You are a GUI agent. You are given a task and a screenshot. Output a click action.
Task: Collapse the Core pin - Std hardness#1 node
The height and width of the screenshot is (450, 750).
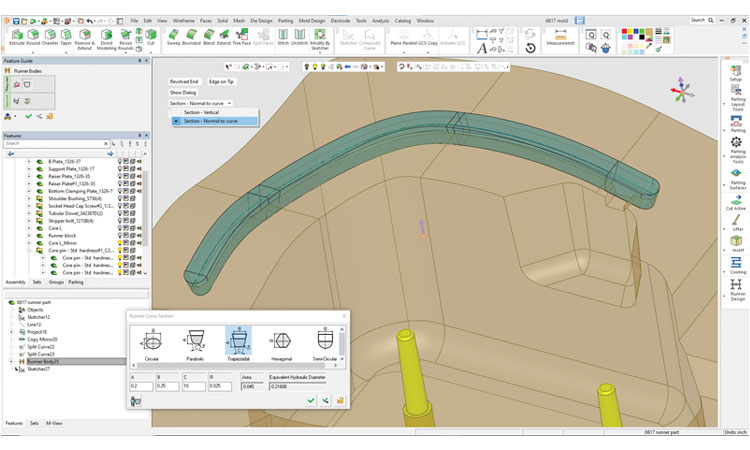29,251
